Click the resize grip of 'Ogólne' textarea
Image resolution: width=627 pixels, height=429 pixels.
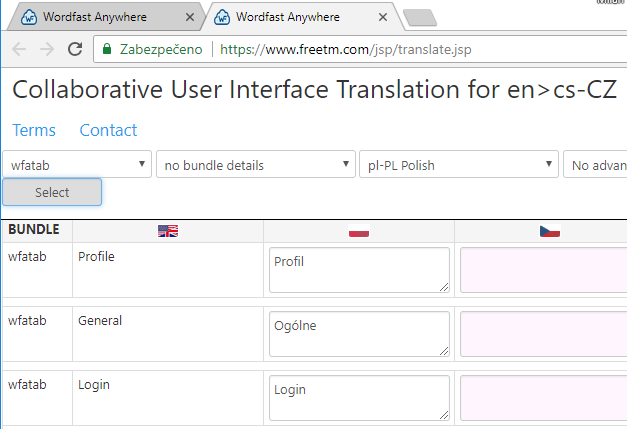pyautogui.click(x=444, y=351)
